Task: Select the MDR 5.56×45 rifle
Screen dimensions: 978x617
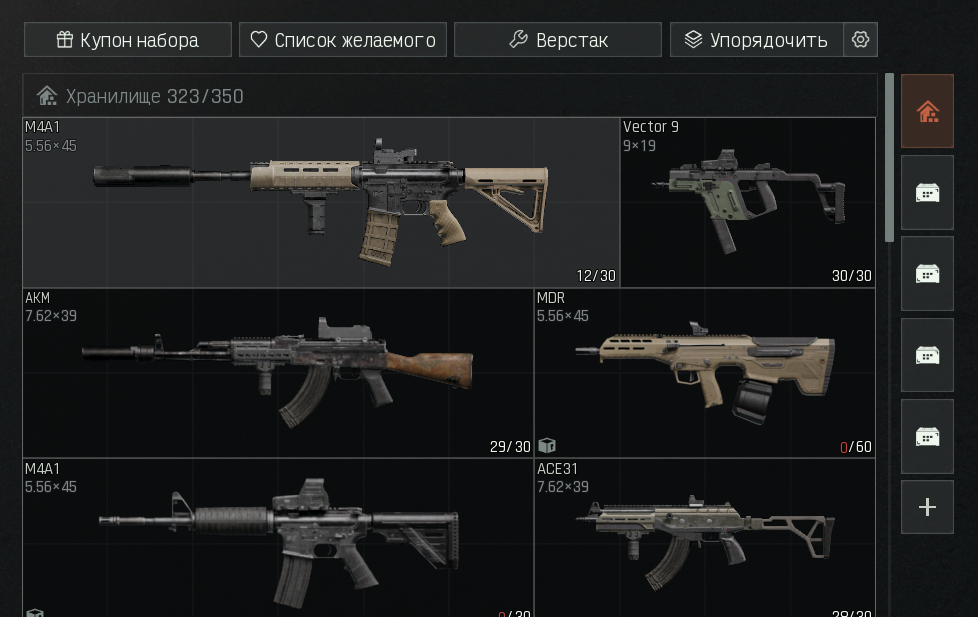Action: click(705, 373)
